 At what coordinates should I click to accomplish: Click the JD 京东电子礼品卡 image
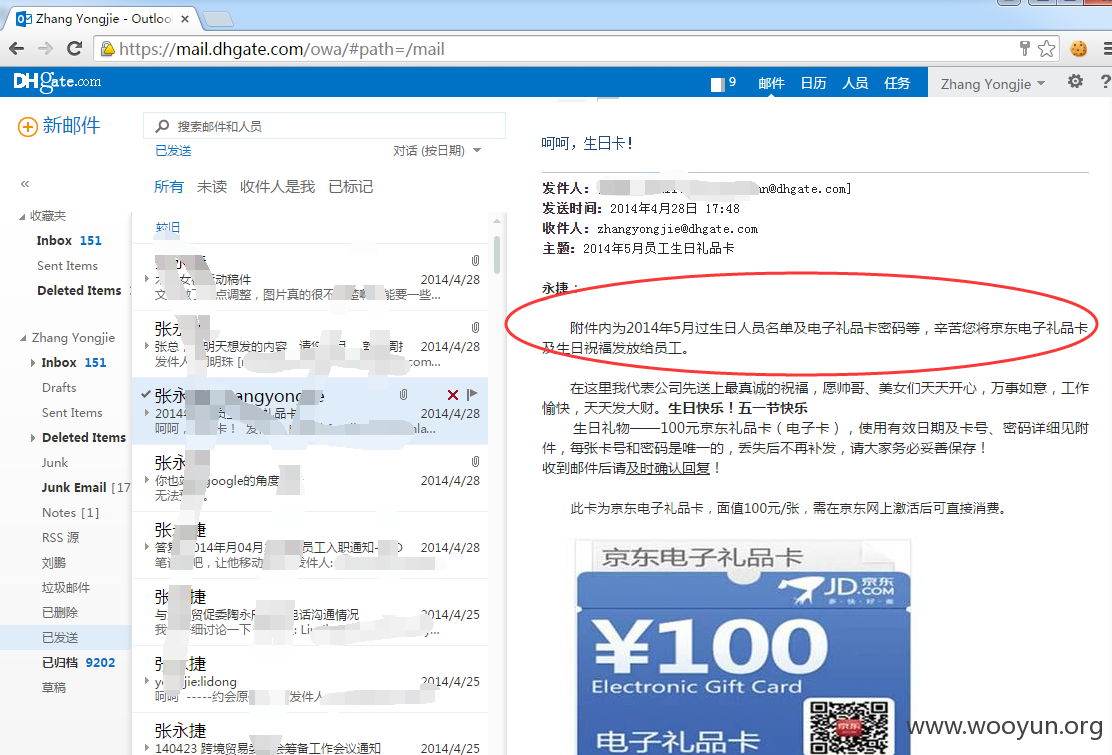tap(743, 647)
